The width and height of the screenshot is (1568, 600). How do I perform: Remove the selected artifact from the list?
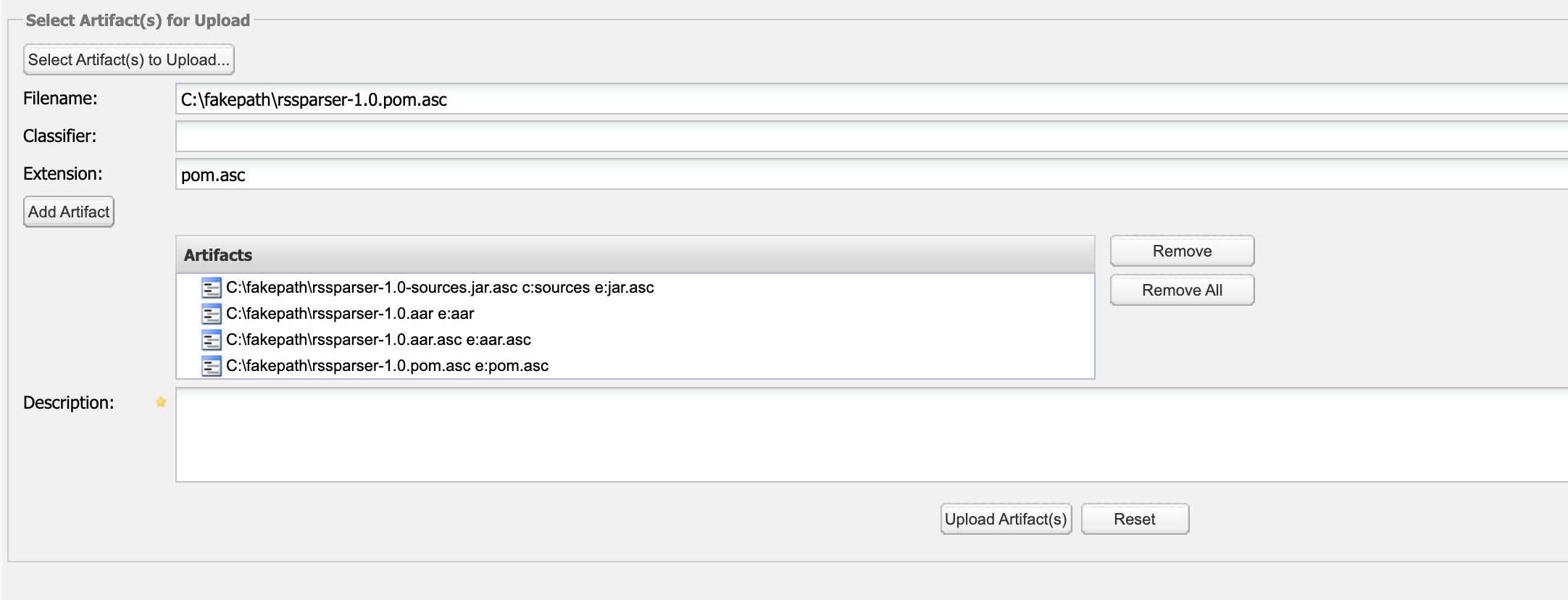click(x=1182, y=251)
